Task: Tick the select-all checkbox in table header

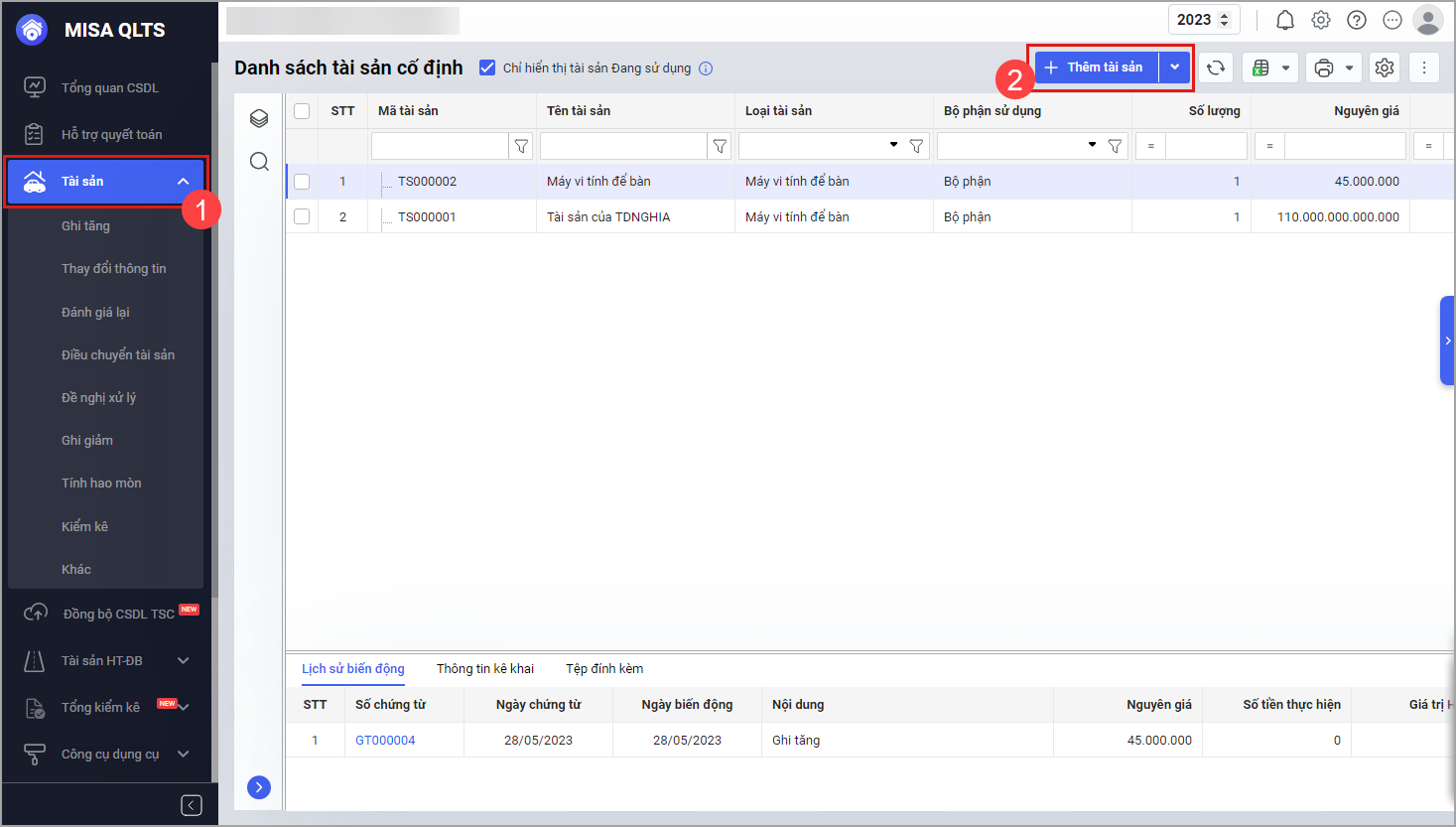Action: pyautogui.click(x=302, y=111)
